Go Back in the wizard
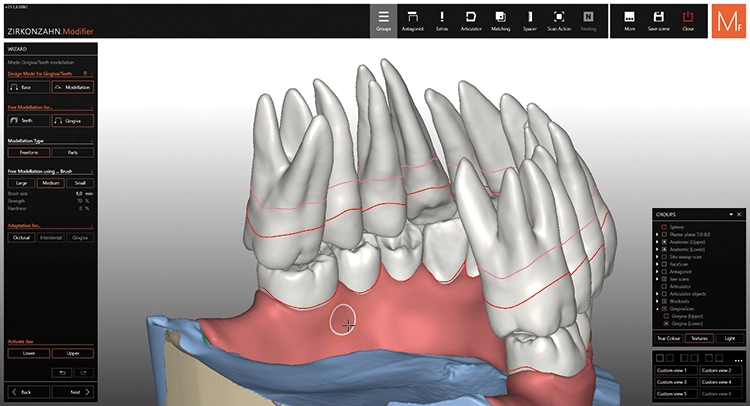Image resolution: width=750 pixels, height=406 pixels. 28,392
